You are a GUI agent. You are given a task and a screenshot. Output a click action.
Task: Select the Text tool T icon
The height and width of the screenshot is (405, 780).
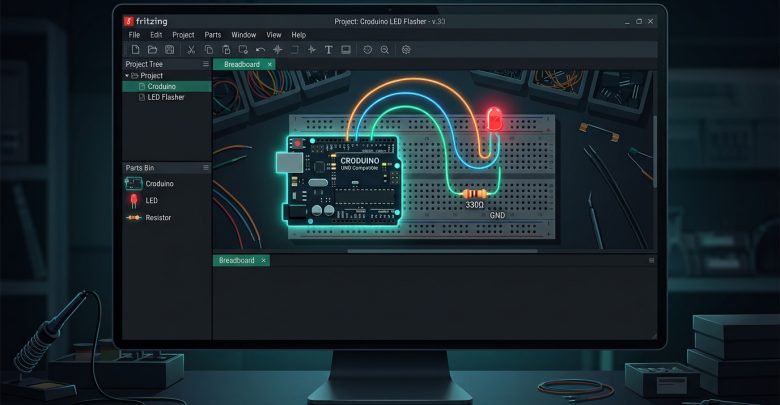pyautogui.click(x=328, y=49)
